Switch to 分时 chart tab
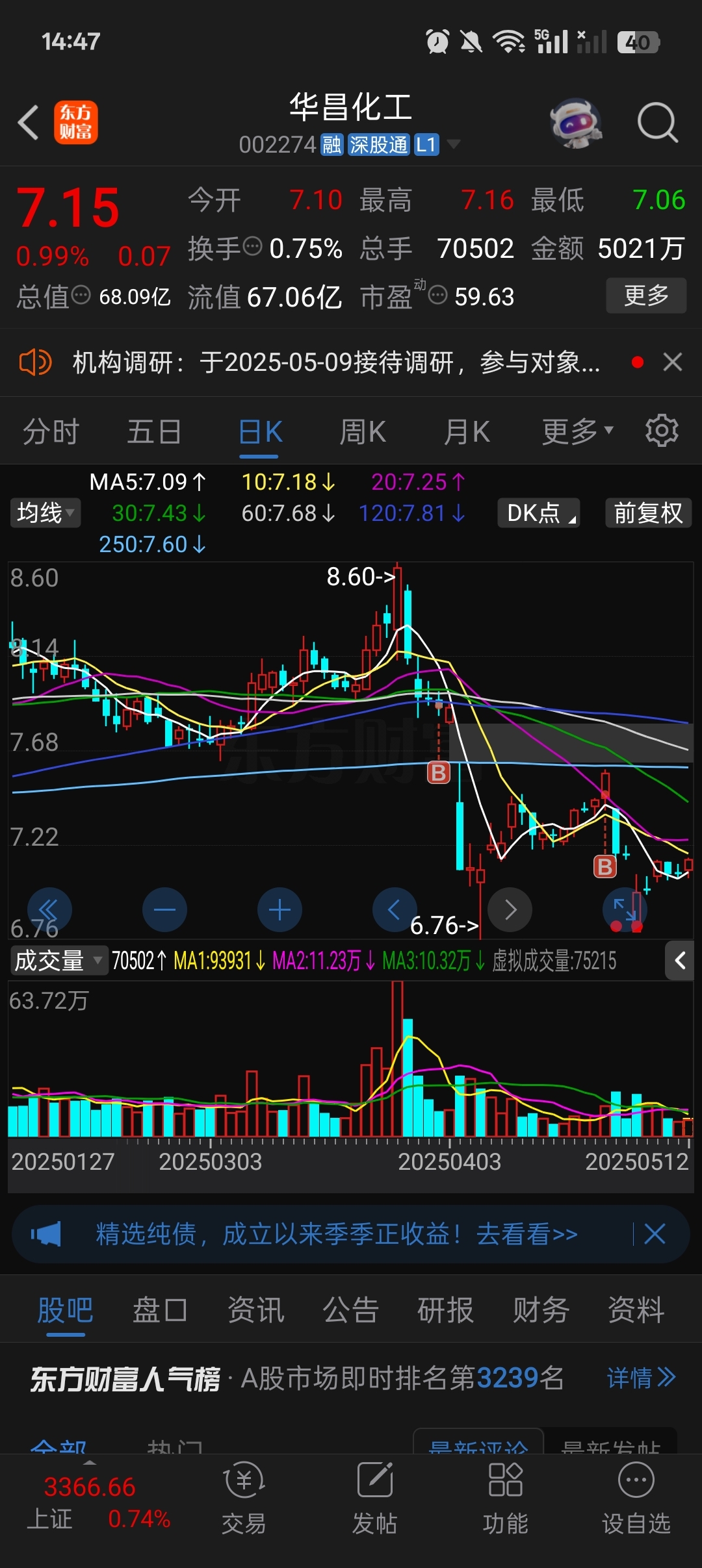The image size is (702, 1568). coord(51,431)
